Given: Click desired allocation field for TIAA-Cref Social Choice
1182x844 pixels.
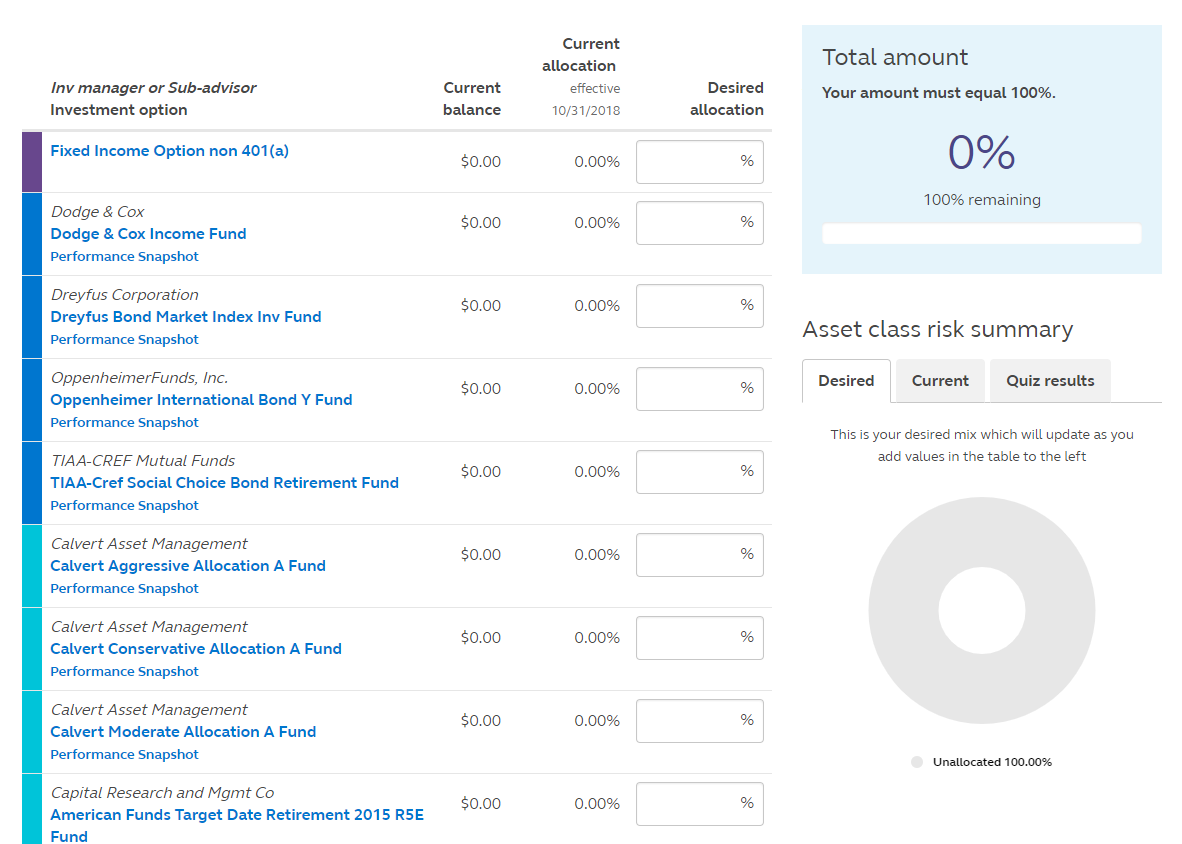Looking at the screenshot, I should [700, 472].
